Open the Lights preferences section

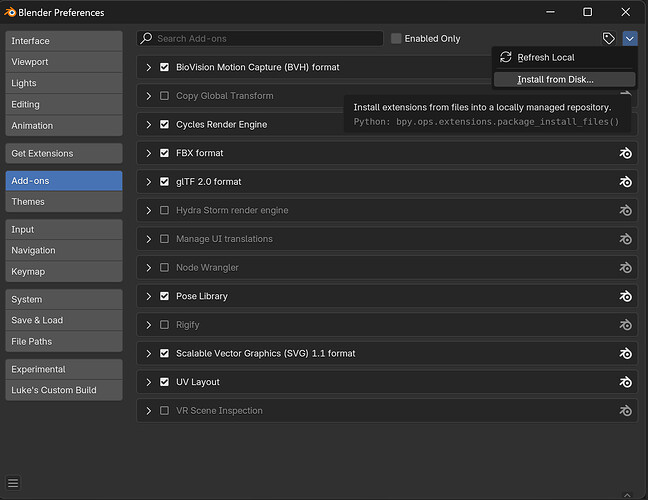point(64,83)
